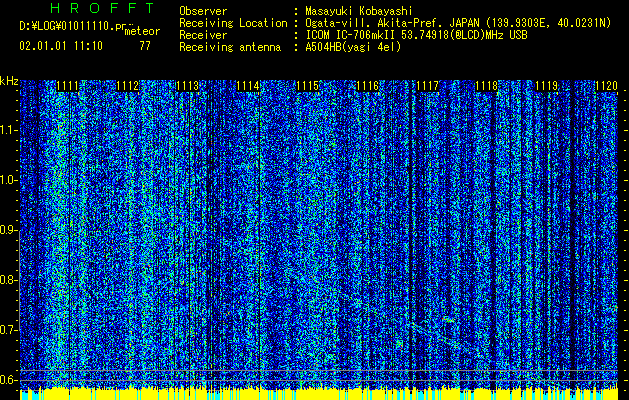
Task: Click the 1116 time marker
Action: (x=368, y=86)
